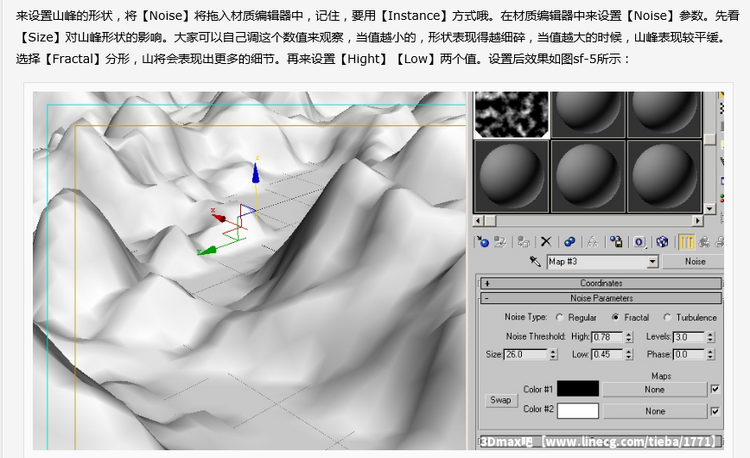Click the Make Unique icon
750x458 pixels.
click(592, 241)
